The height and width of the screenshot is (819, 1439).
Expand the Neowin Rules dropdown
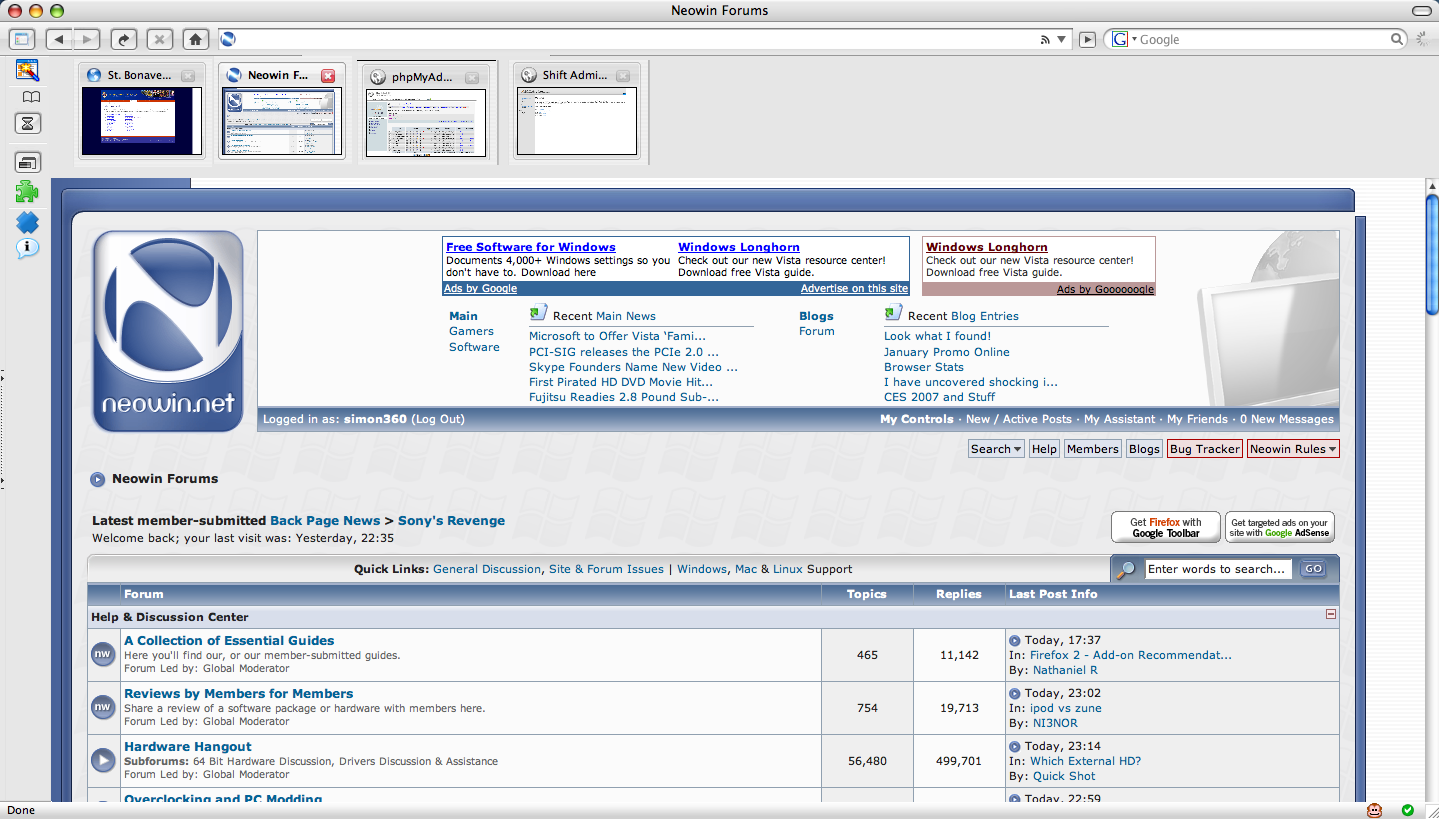pos(1292,449)
